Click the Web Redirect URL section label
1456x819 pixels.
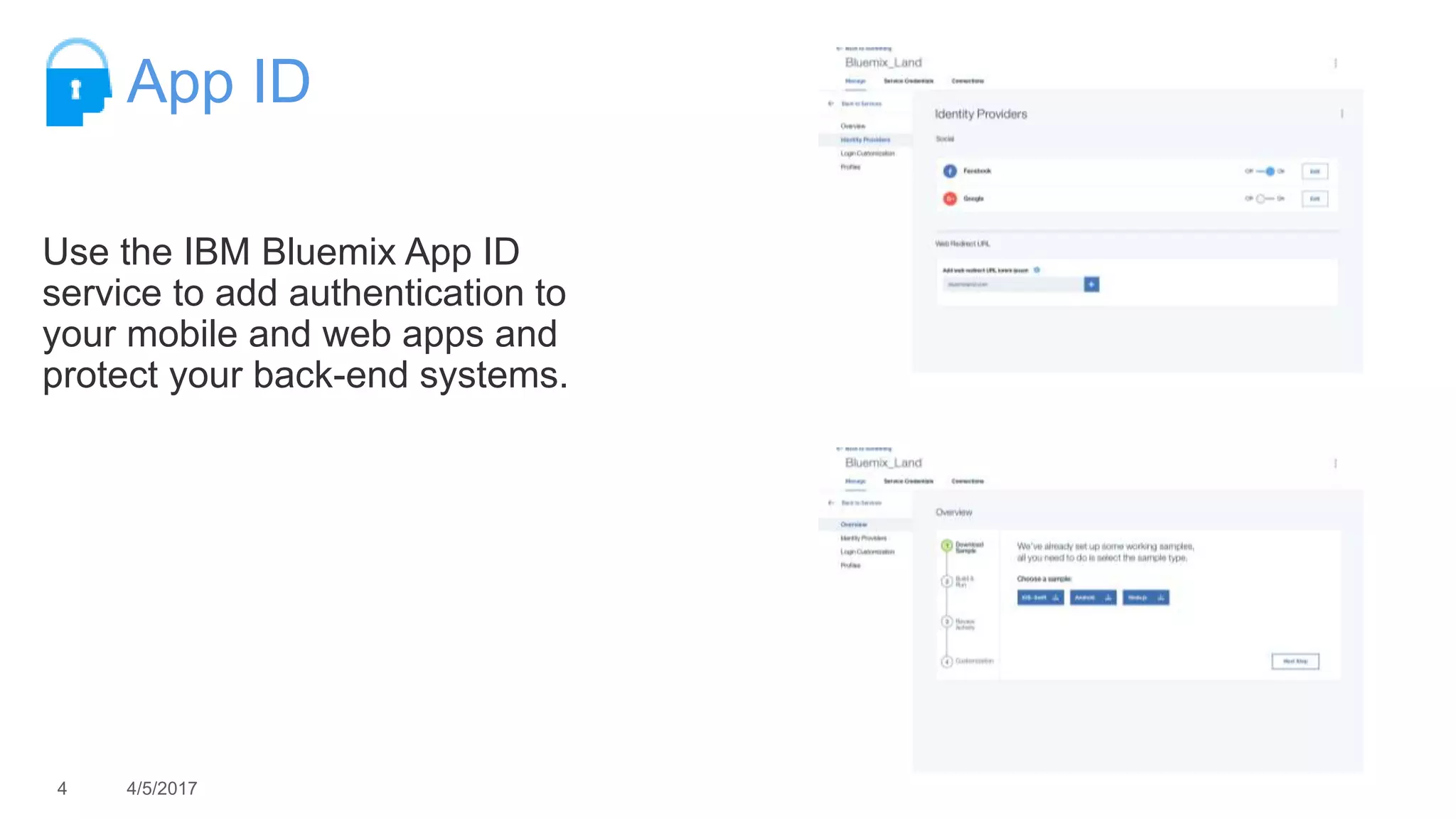point(962,244)
